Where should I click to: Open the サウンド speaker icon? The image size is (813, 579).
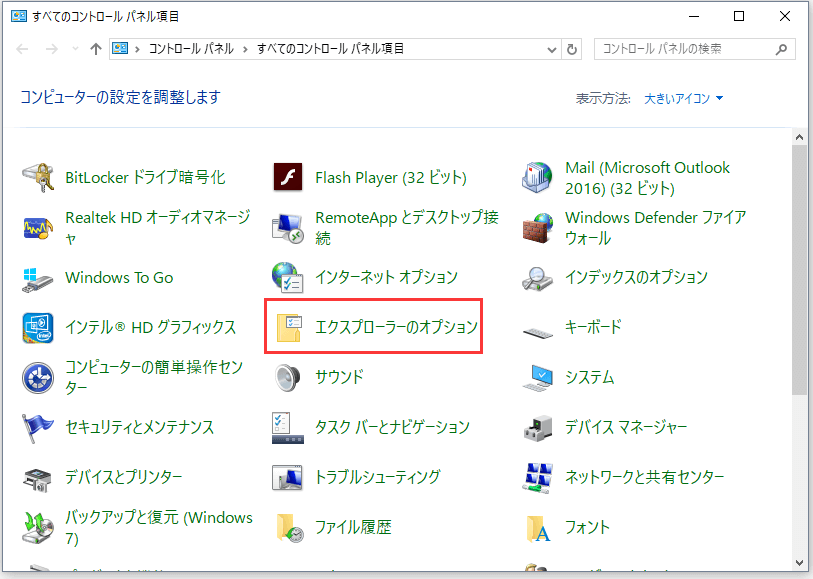click(x=288, y=377)
